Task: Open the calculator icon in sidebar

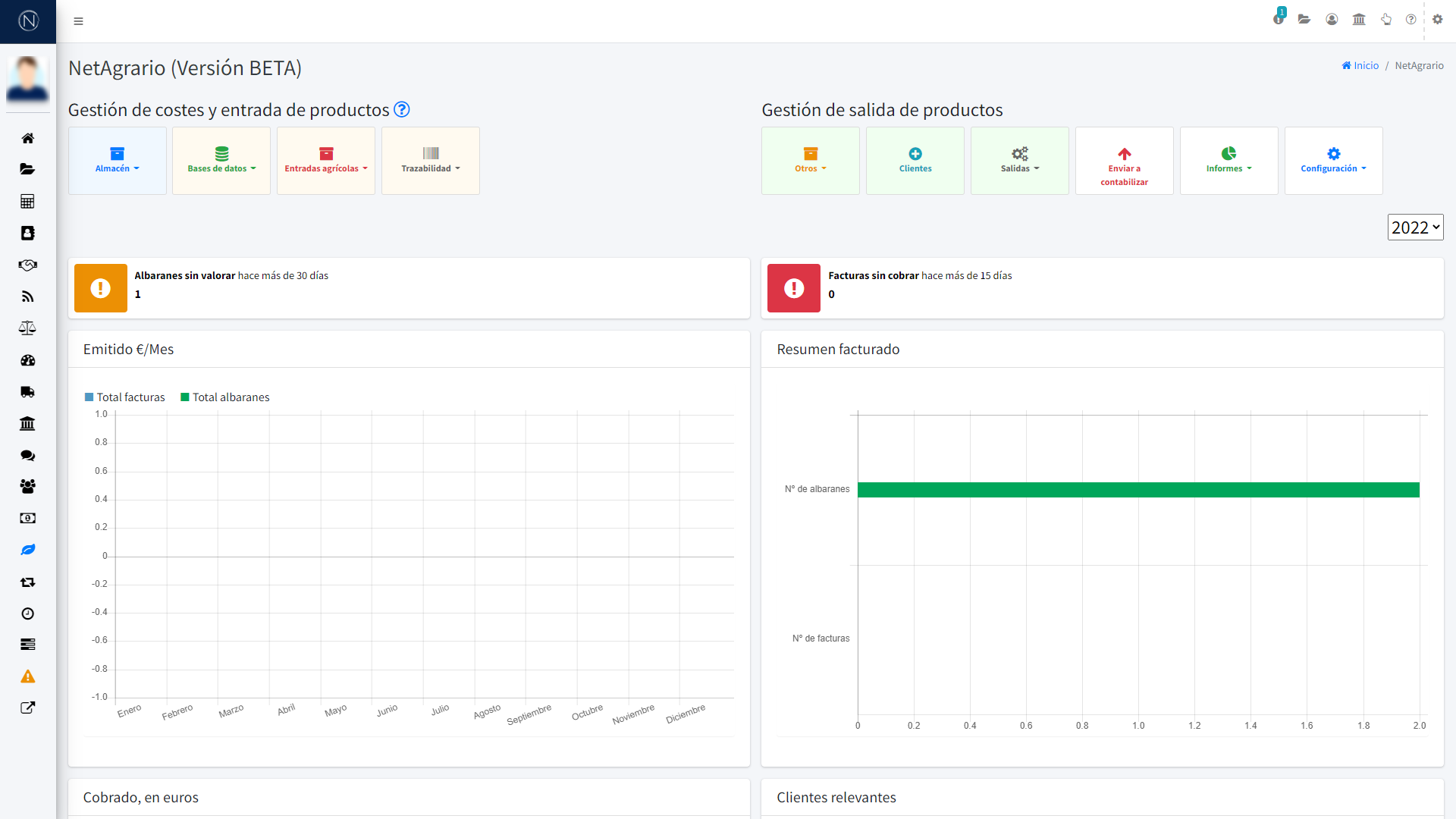Action: pos(27,201)
